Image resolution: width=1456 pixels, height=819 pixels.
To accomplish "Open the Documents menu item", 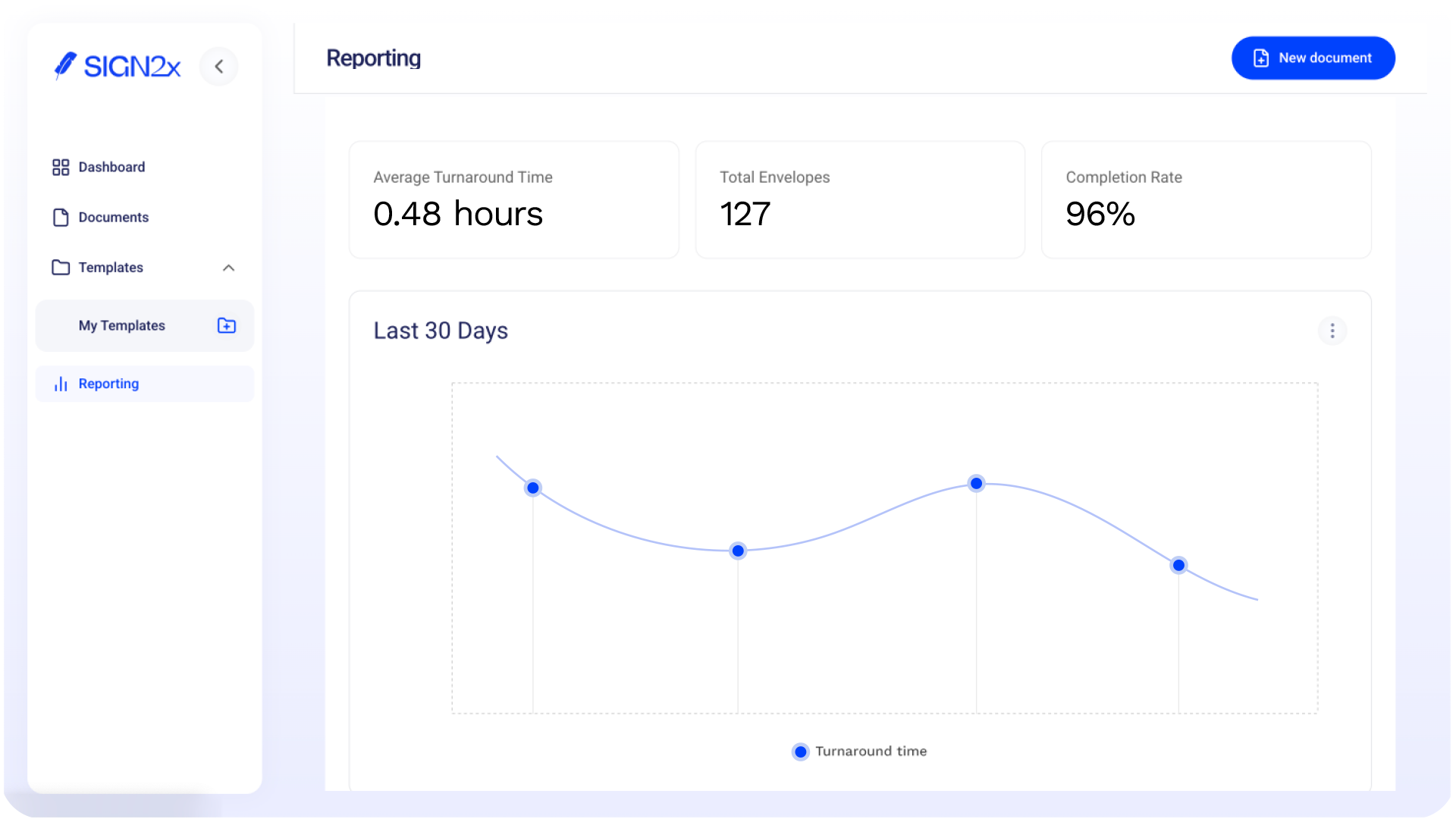I will coord(114,218).
